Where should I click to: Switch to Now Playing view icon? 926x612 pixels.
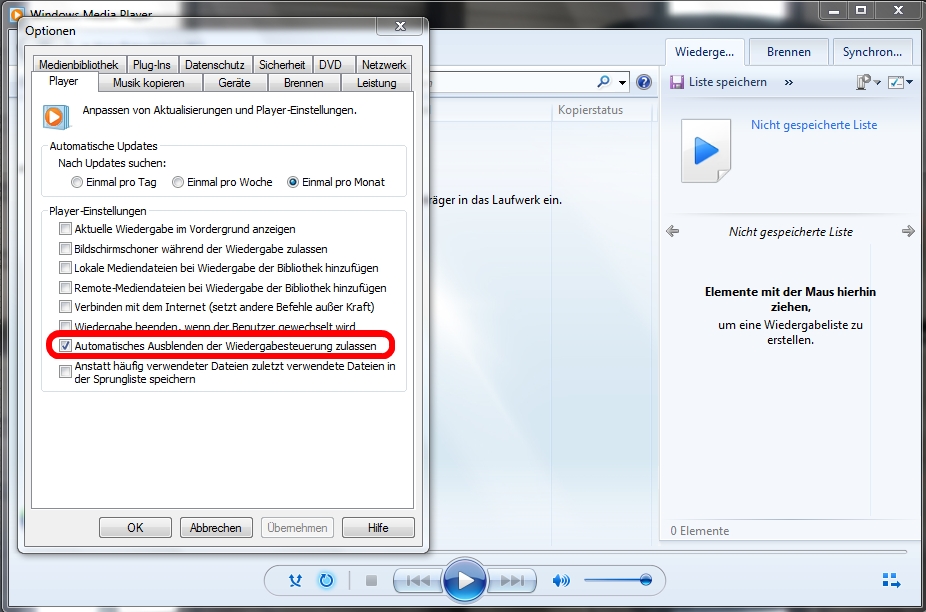pos(891,580)
